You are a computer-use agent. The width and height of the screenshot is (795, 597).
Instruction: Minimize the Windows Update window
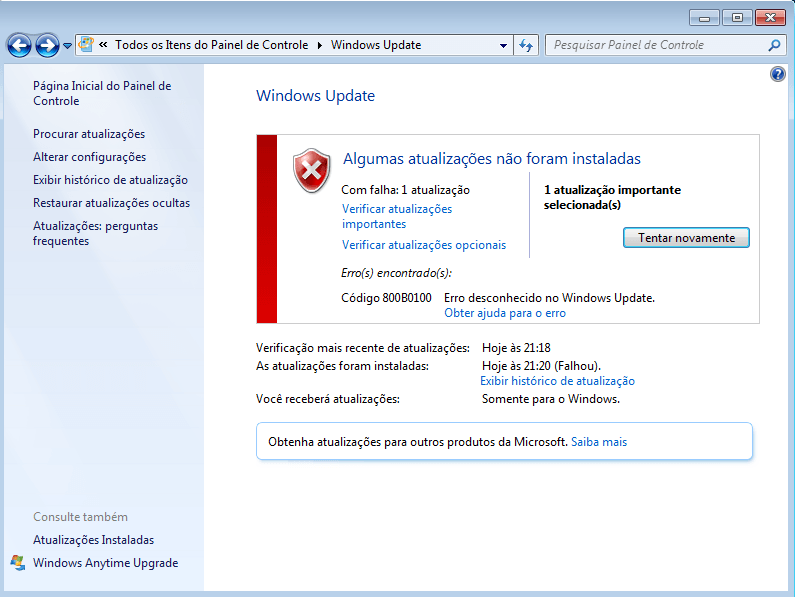pos(704,18)
